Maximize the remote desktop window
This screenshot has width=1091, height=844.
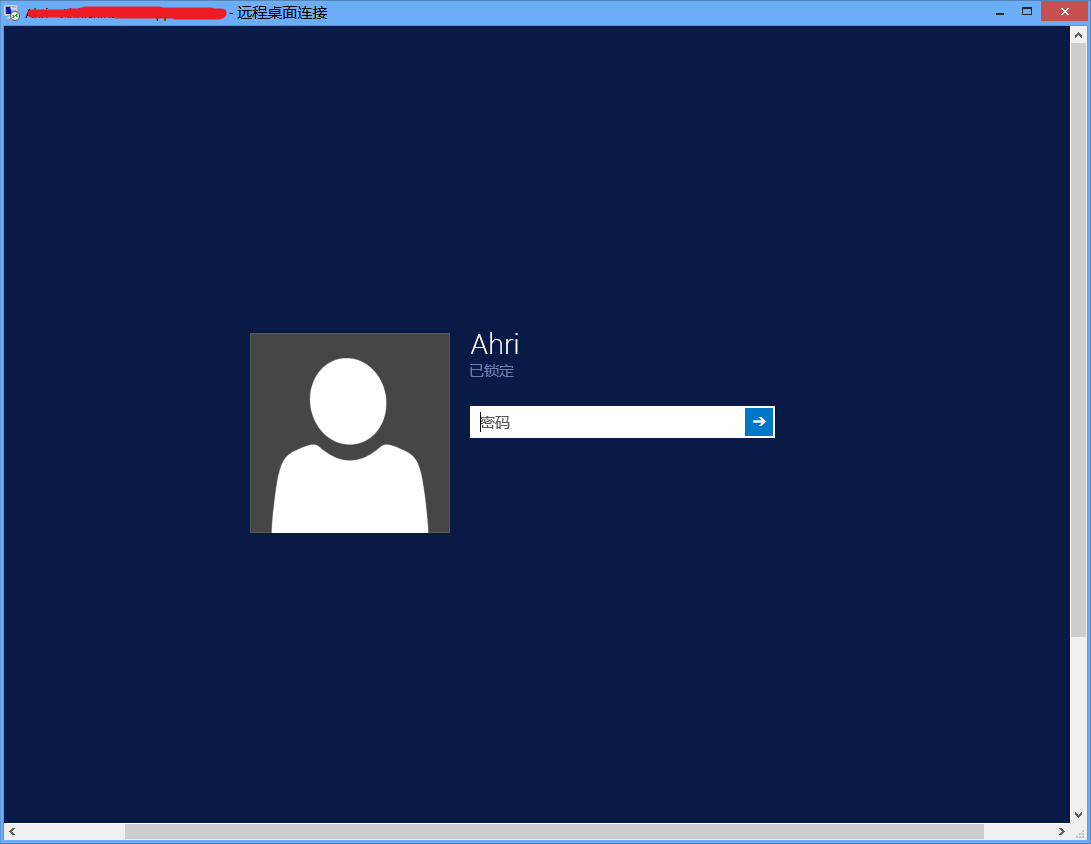pos(1026,12)
